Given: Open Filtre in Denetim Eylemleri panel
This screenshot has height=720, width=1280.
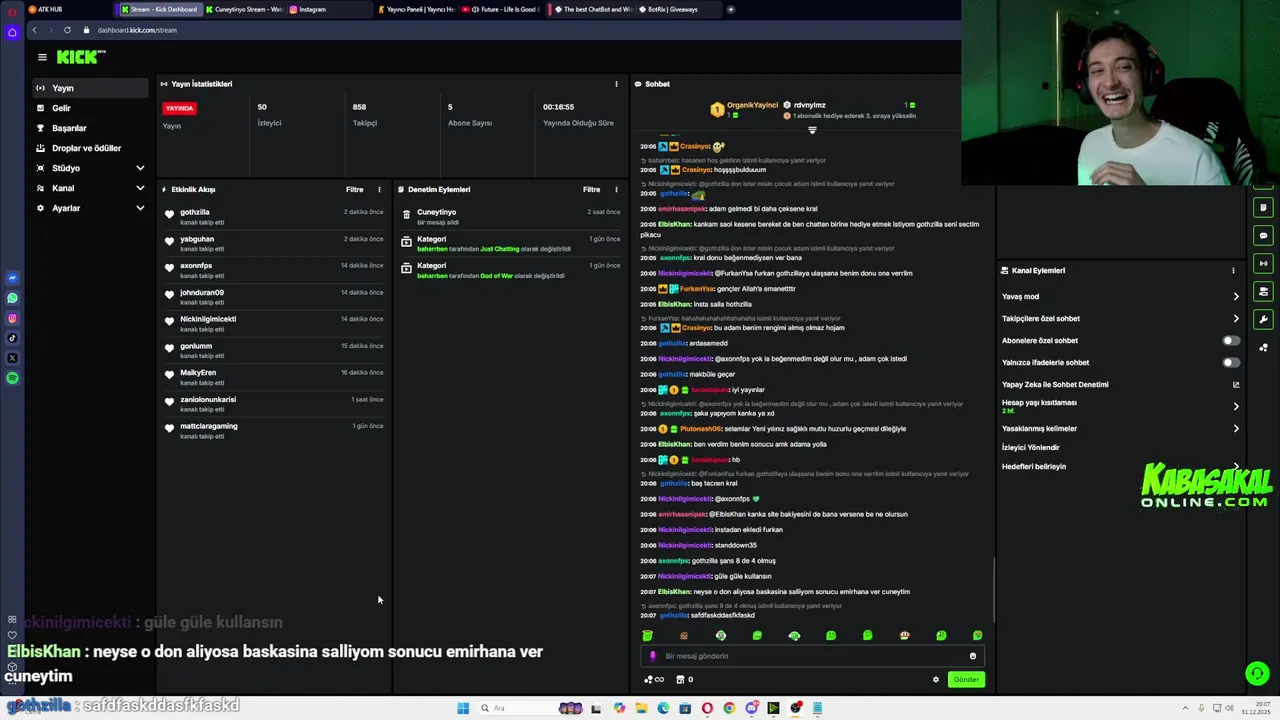Looking at the screenshot, I should pyautogui.click(x=591, y=189).
